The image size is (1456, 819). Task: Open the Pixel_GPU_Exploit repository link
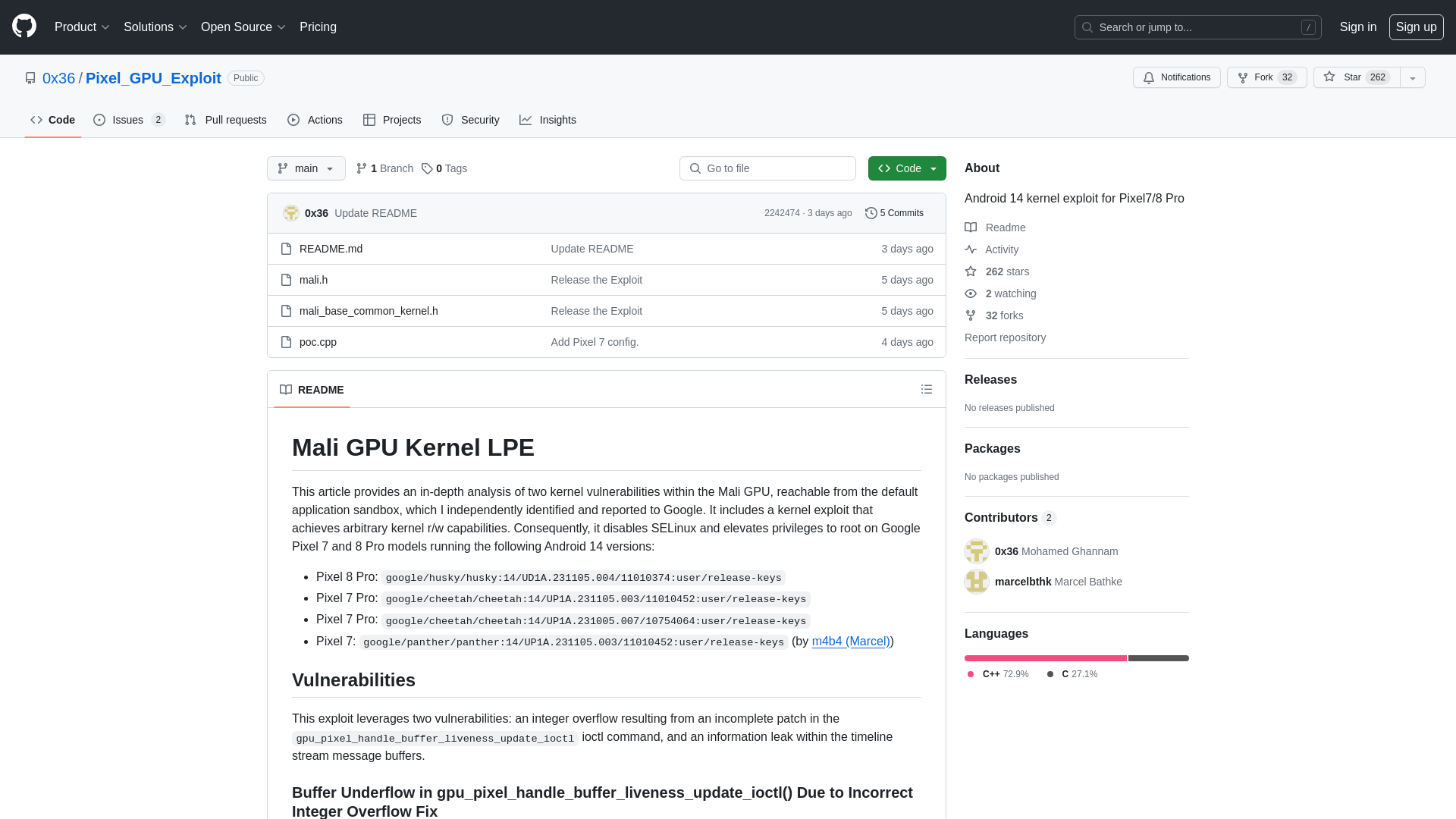pos(153,78)
